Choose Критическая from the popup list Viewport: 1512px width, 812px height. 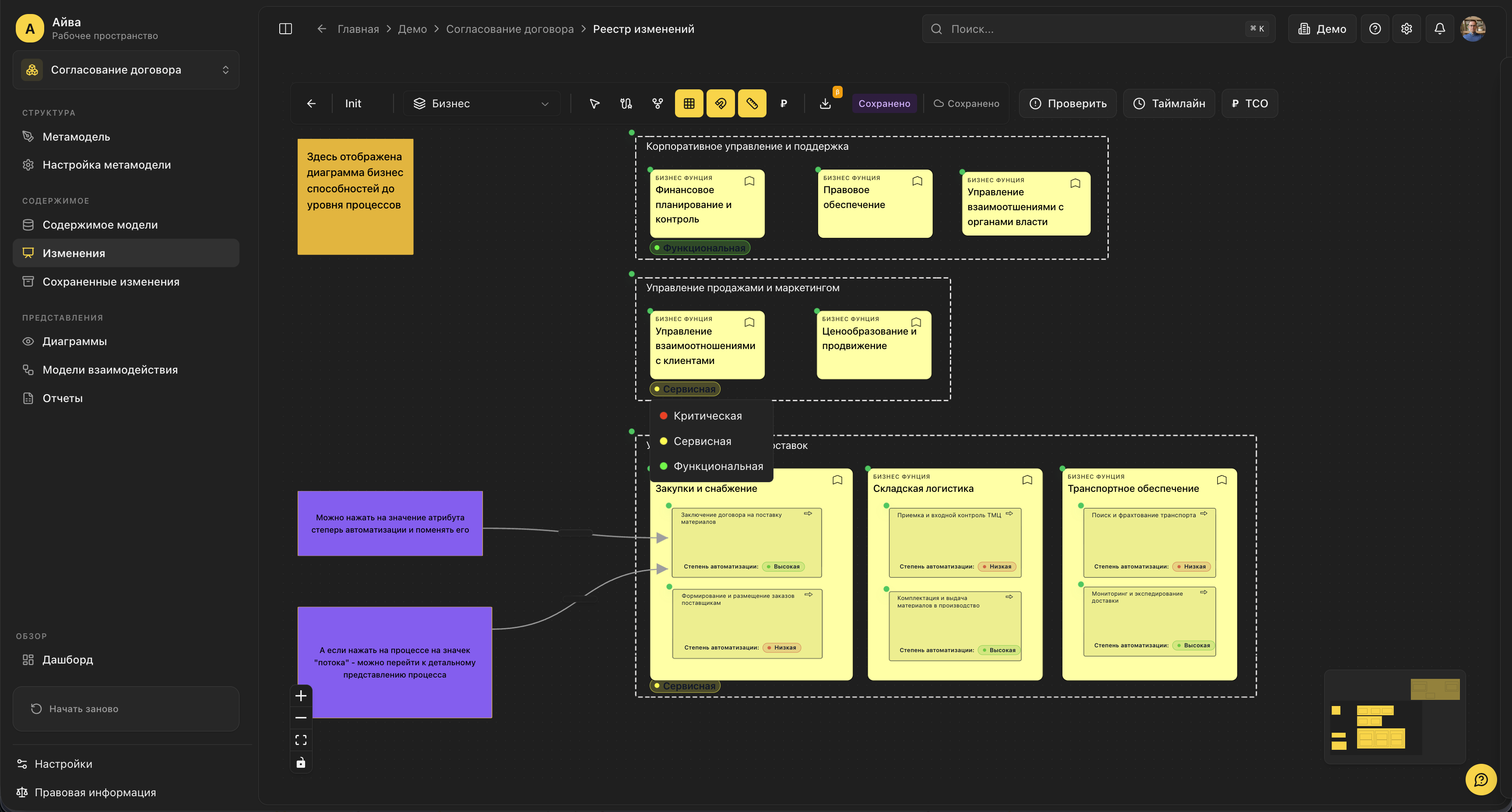(711, 416)
